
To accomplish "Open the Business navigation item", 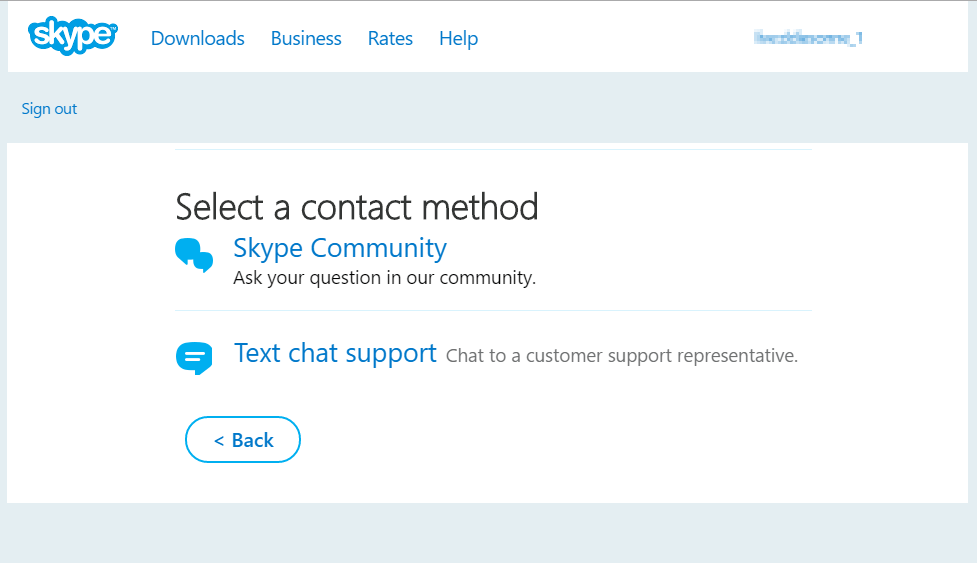I will [306, 39].
